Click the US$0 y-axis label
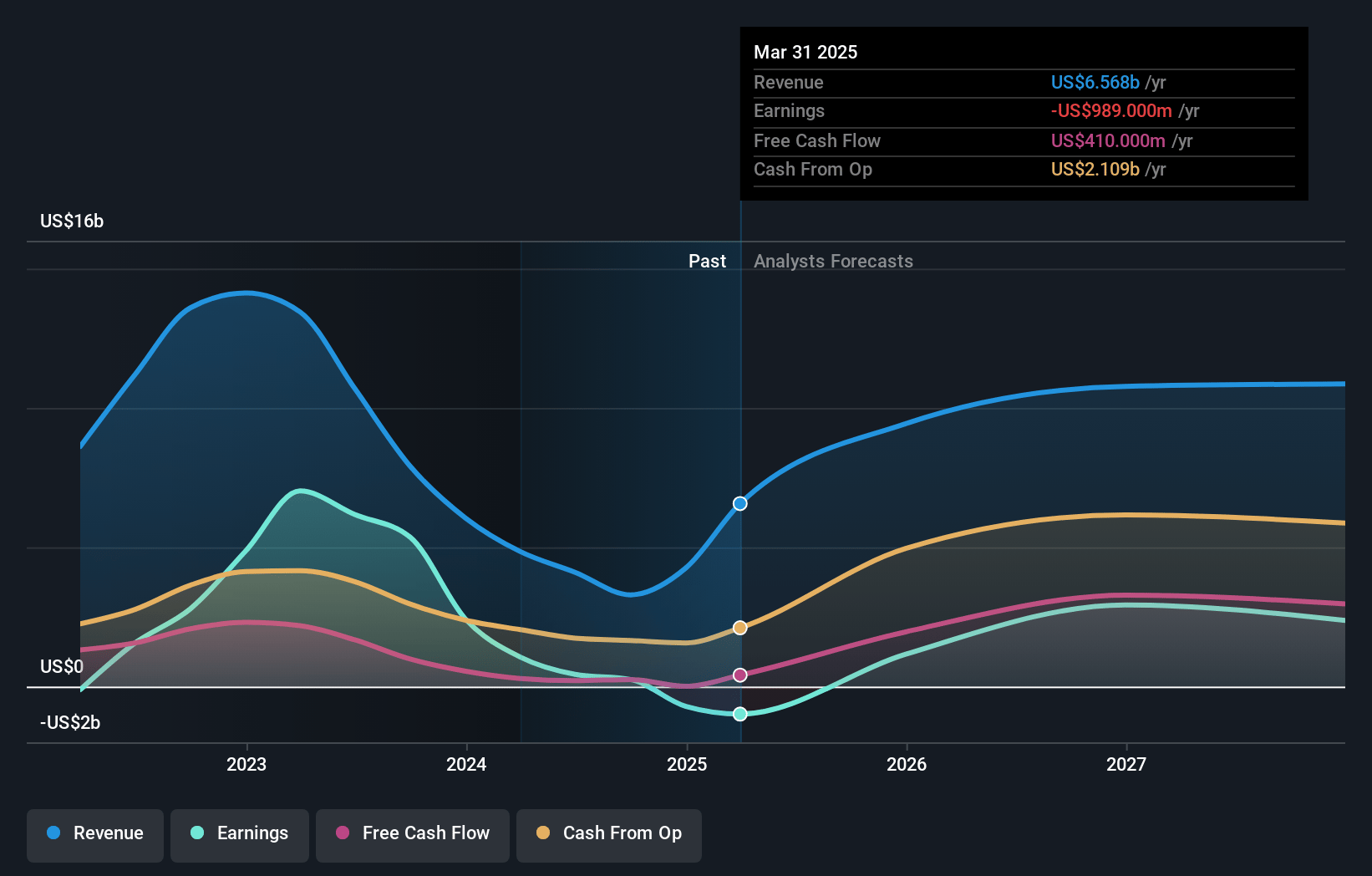This screenshot has height=876, width=1372. [x=62, y=666]
